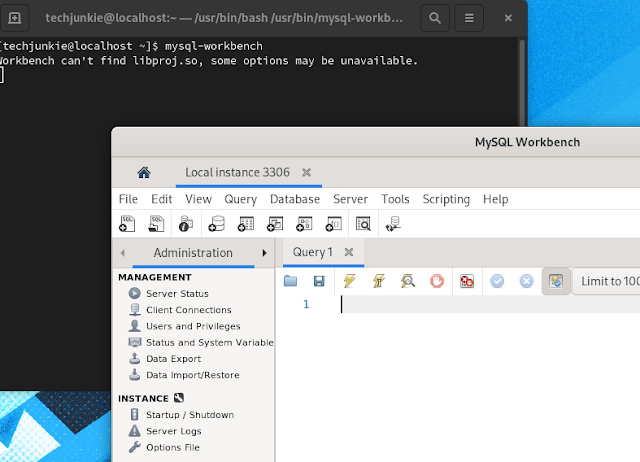The width and height of the screenshot is (640, 462).
Task: Open the Query menu
Action: (x=241, y=199)
